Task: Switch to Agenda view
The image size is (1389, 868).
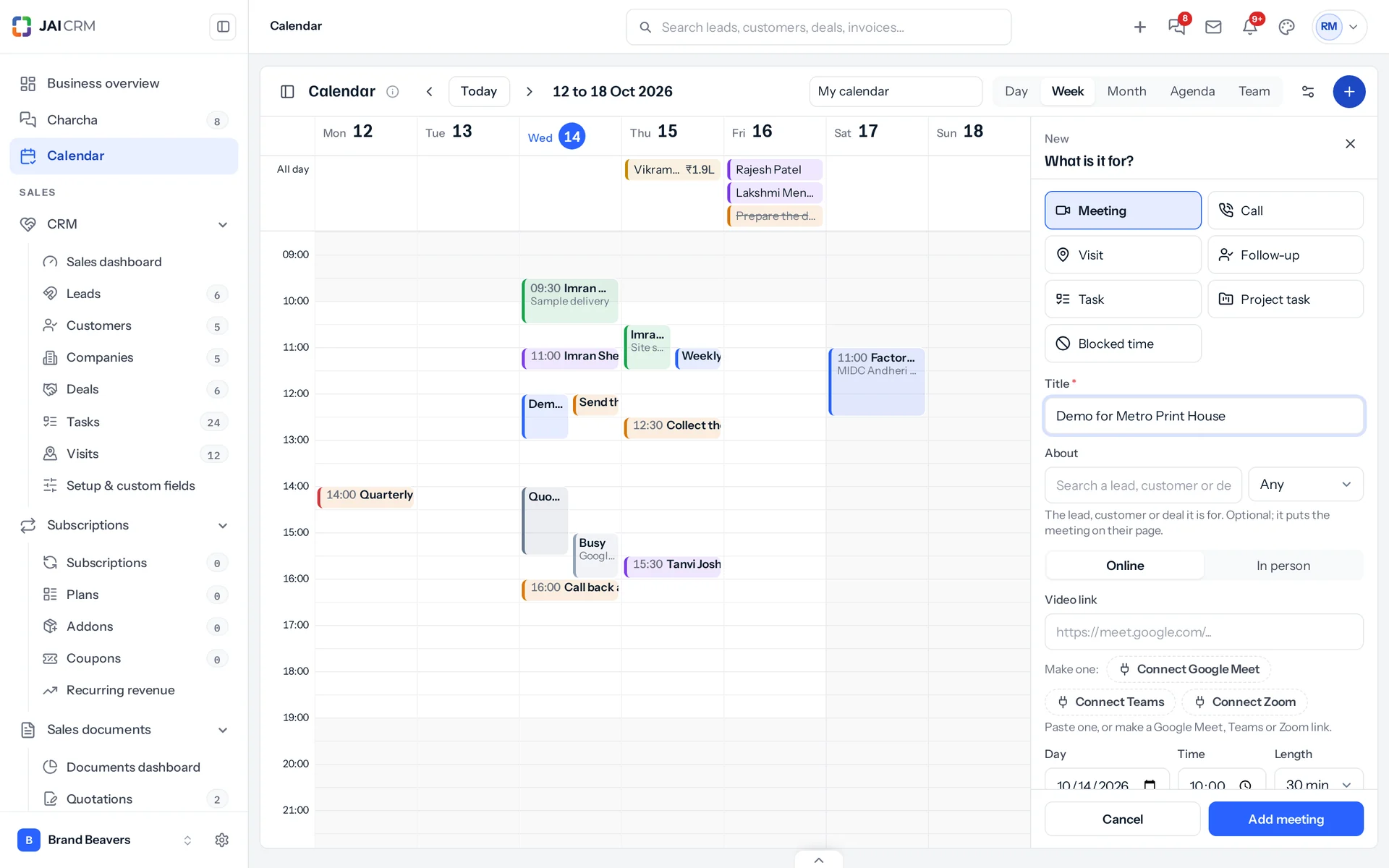Action: [1192, 92]
